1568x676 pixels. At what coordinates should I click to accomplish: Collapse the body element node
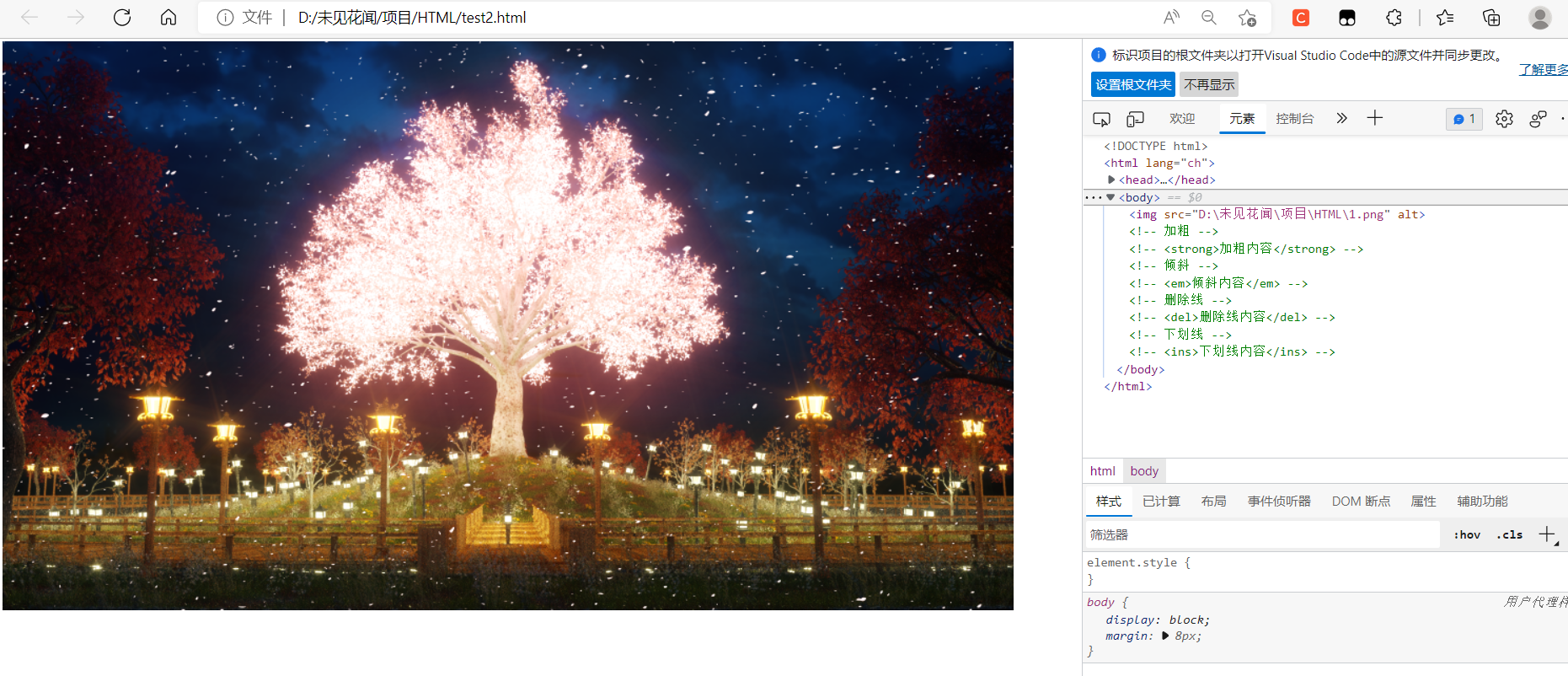point(1110,197)
